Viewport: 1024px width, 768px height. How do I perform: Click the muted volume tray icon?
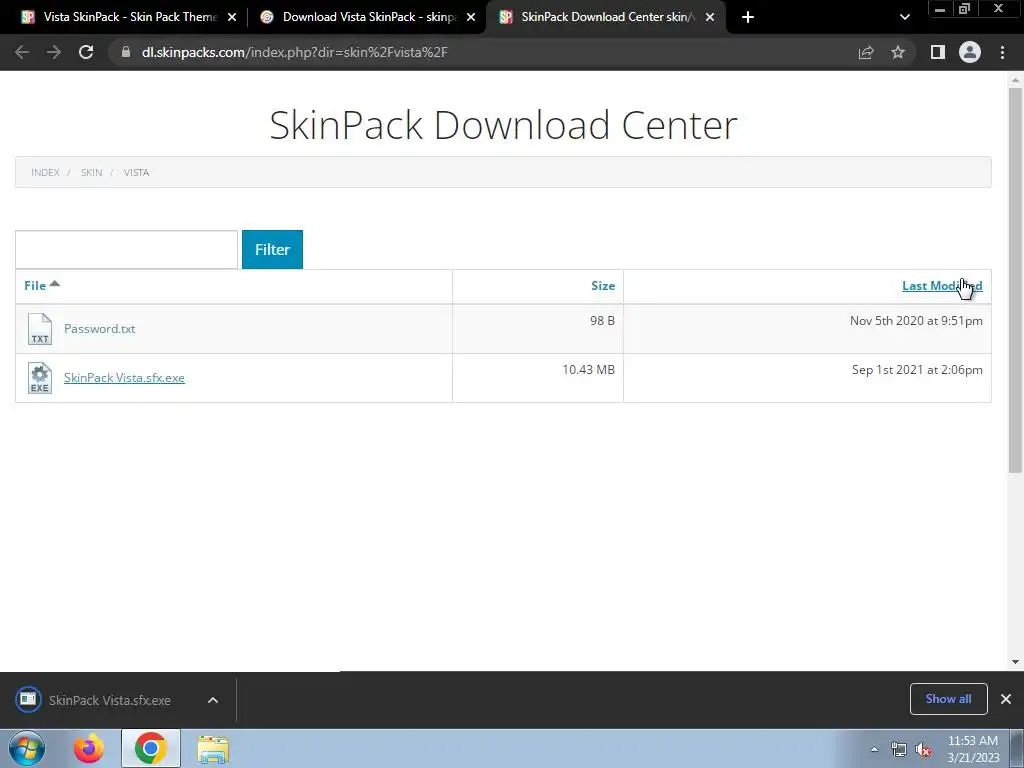pyautogui.click(x=923, y=750)
